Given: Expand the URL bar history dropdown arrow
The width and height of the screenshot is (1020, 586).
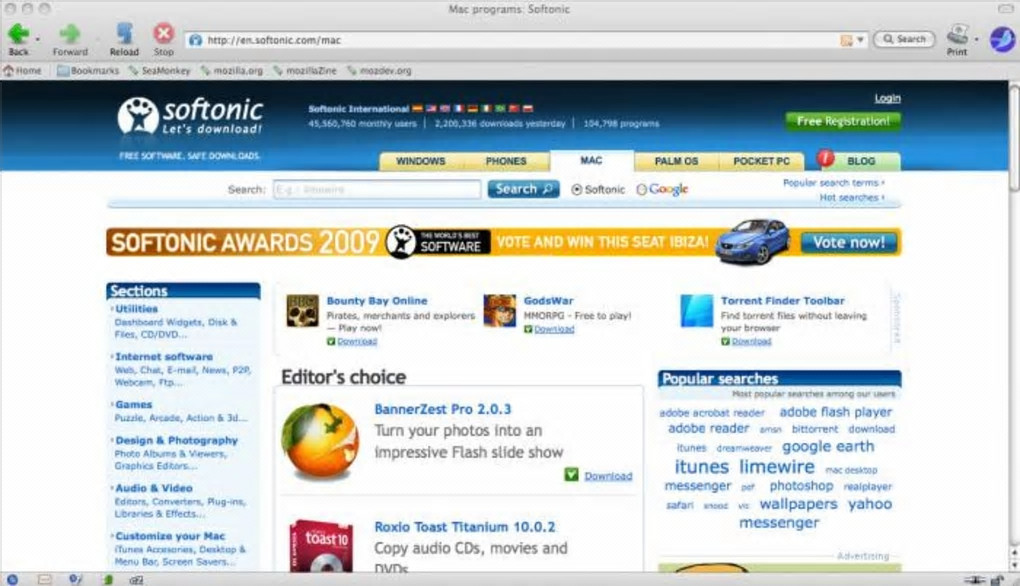Looking at the screenshot, I should pos(861,40).
